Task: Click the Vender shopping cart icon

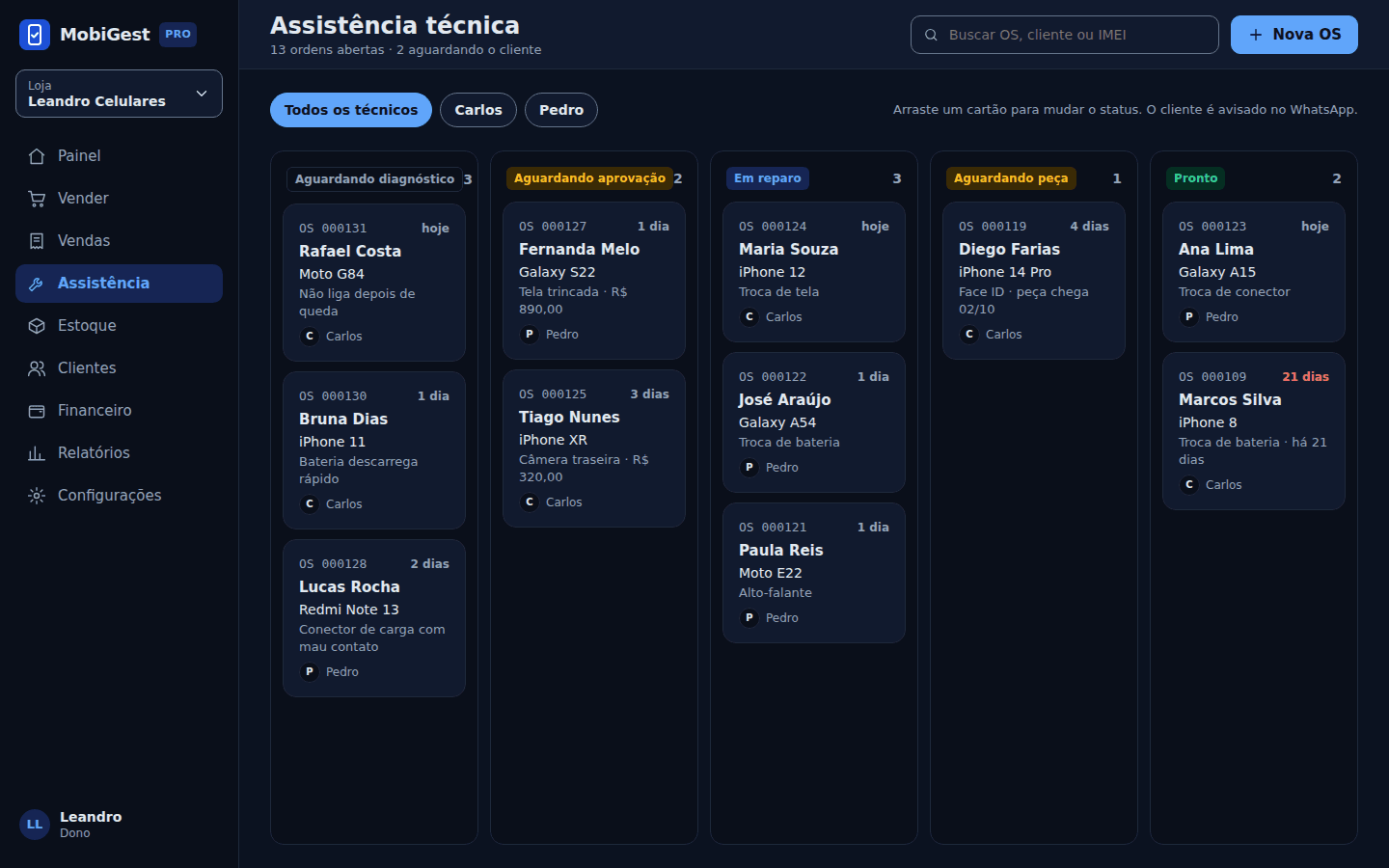Action: click(x=37, y=199)
